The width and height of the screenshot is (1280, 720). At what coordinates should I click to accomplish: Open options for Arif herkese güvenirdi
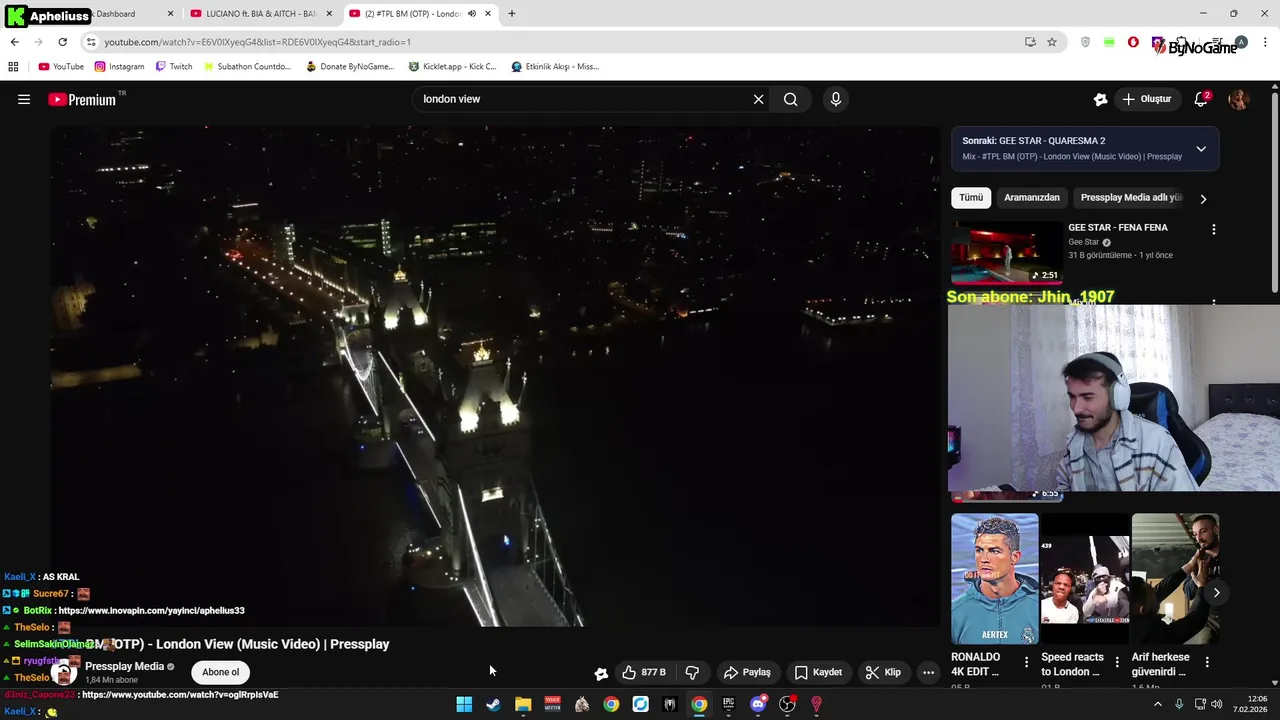pos(1207,662)
